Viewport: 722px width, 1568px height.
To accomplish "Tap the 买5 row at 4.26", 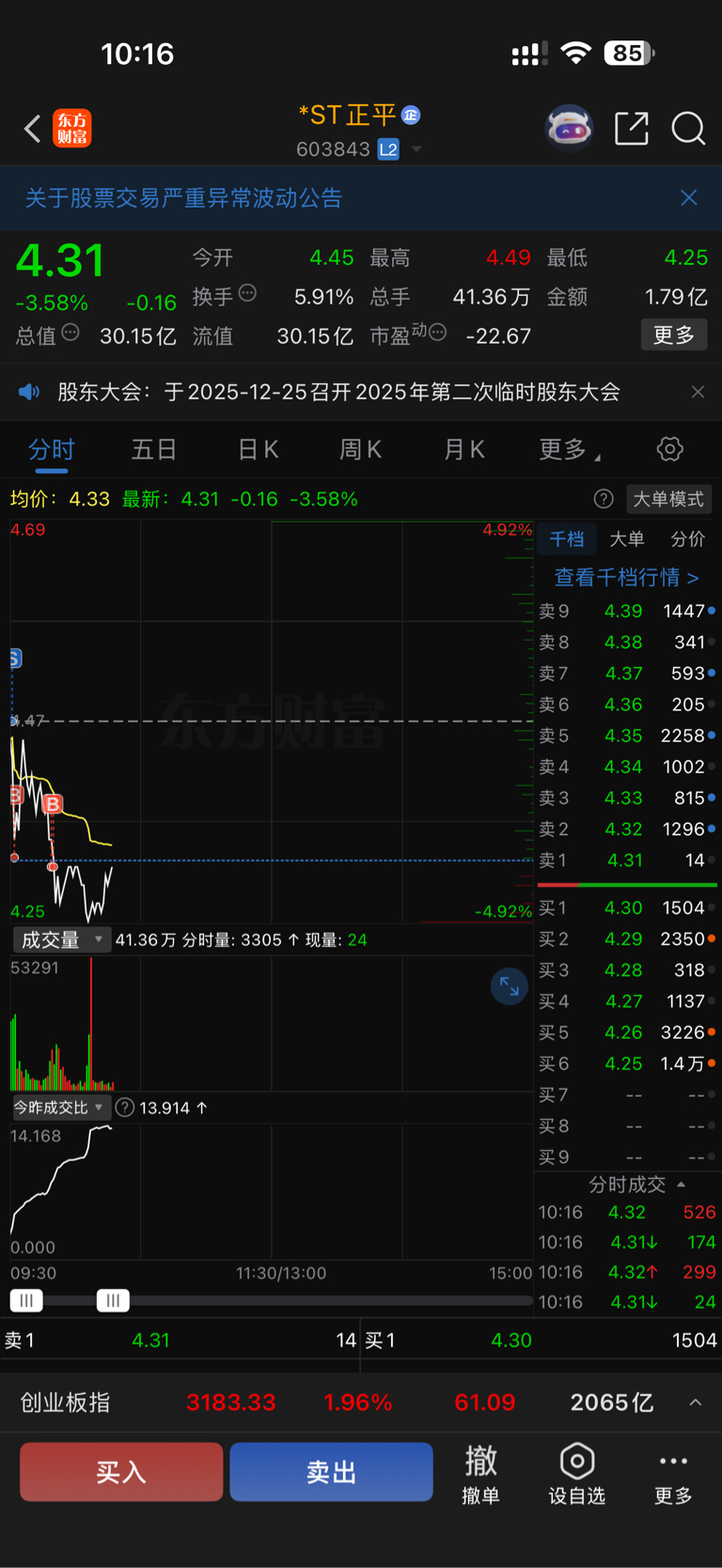I will (x=627, y=1032).
